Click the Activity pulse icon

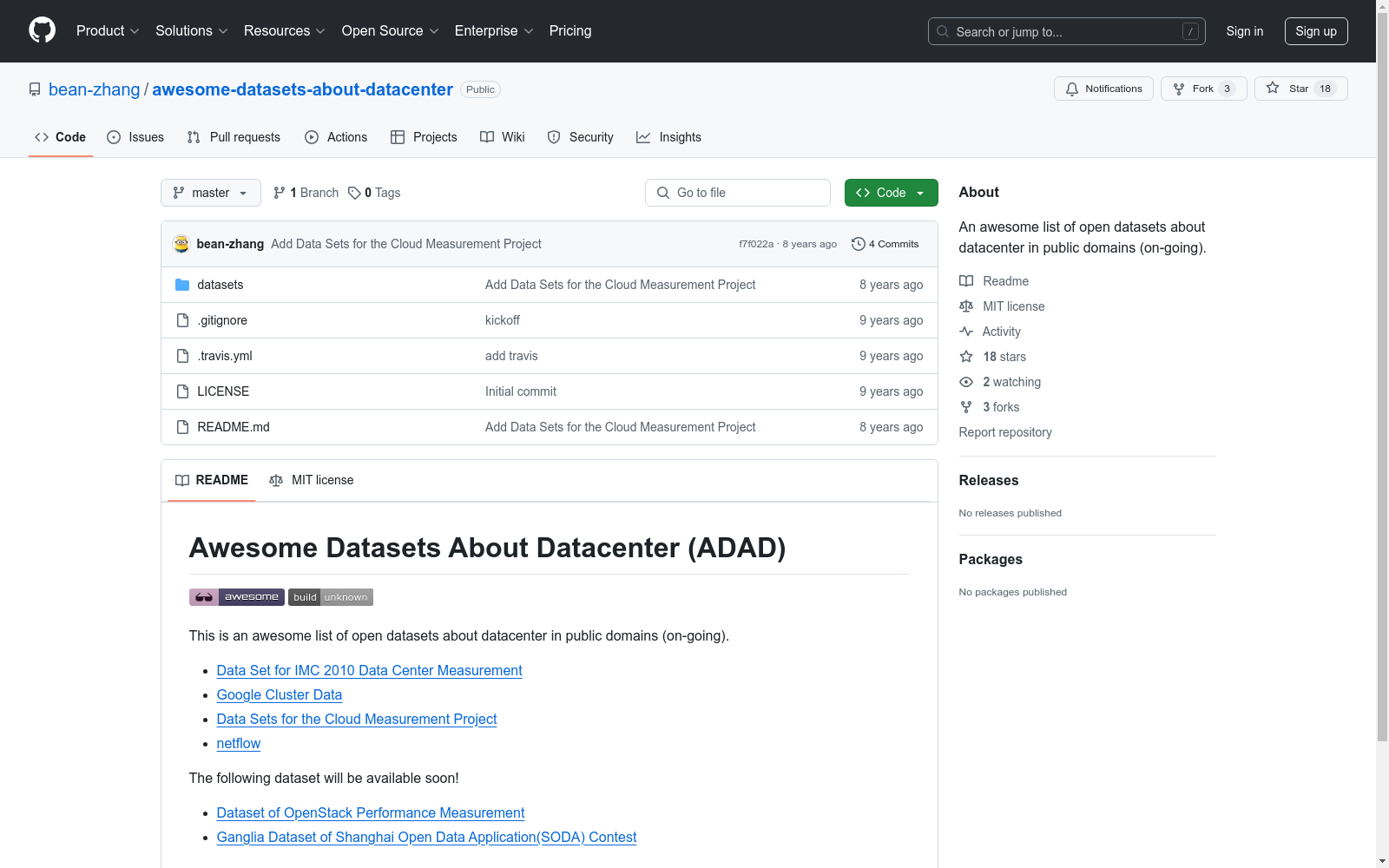966,332
